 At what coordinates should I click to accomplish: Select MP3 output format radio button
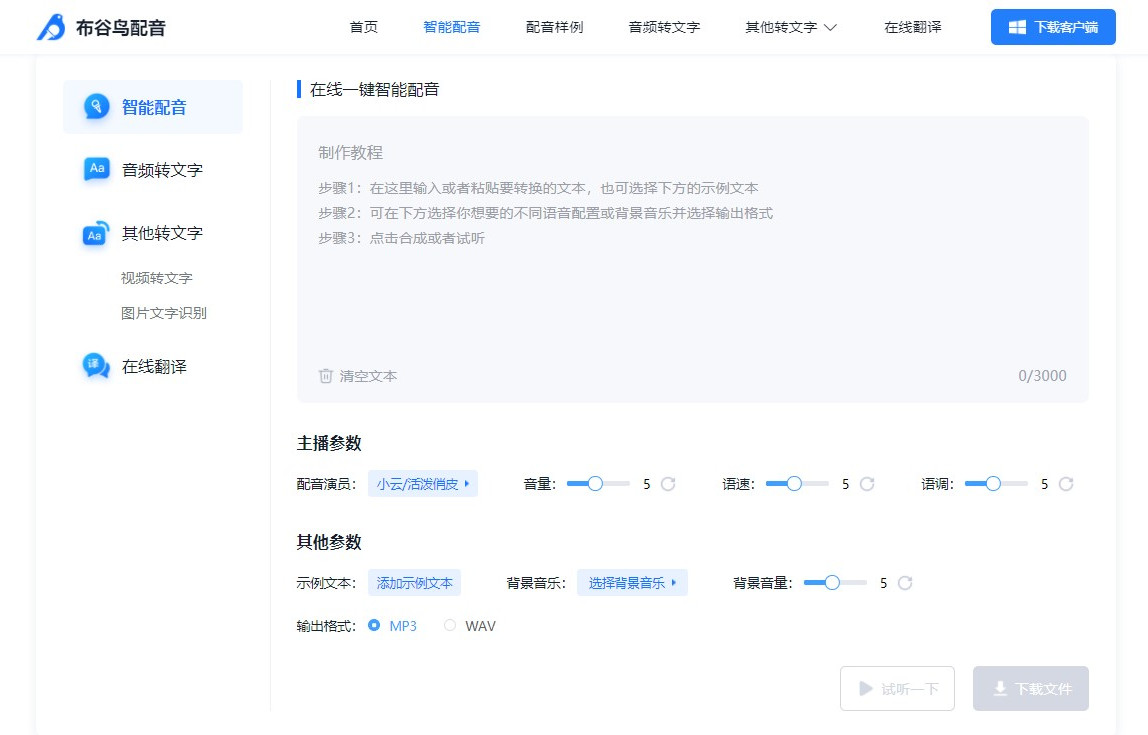pos(374,625)
